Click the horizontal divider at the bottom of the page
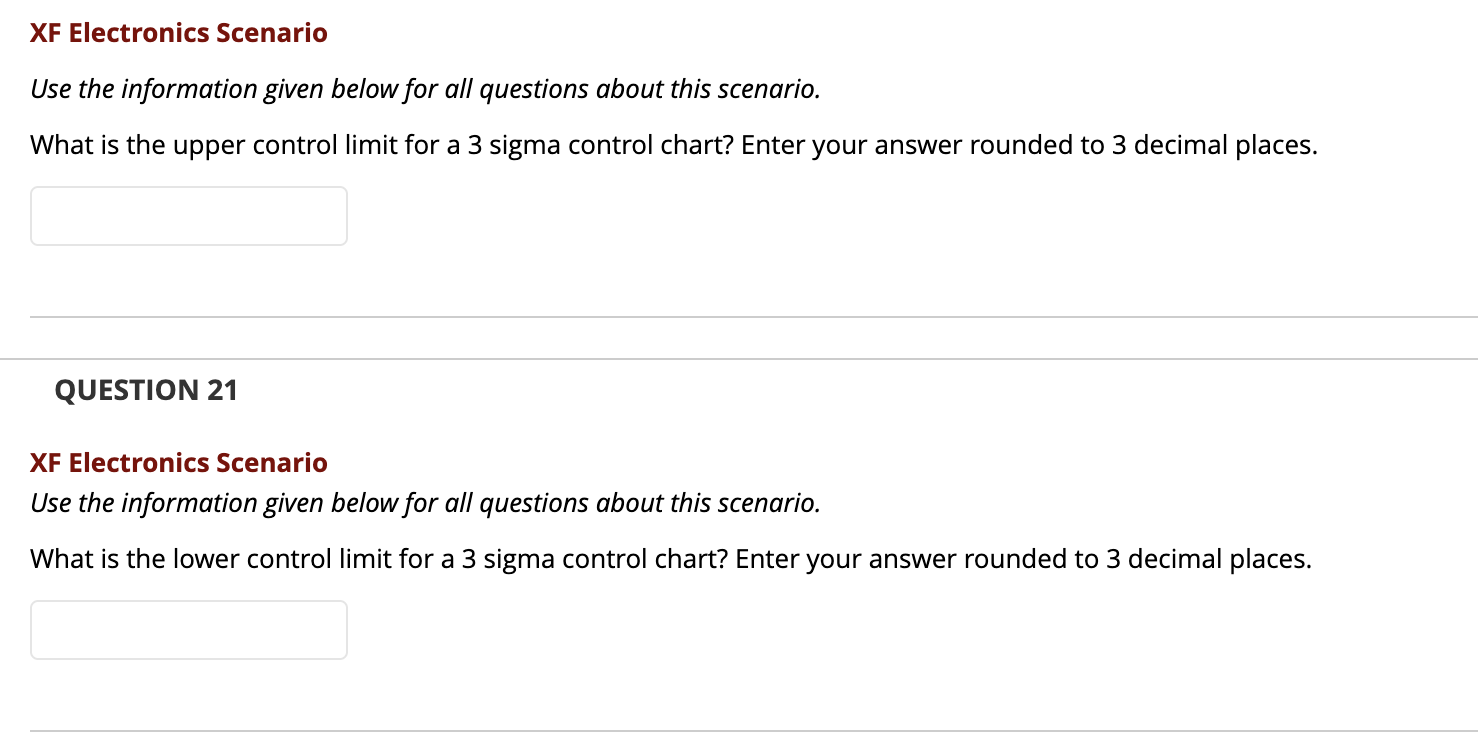This screenshot has height=736, width=1478. 739,730
